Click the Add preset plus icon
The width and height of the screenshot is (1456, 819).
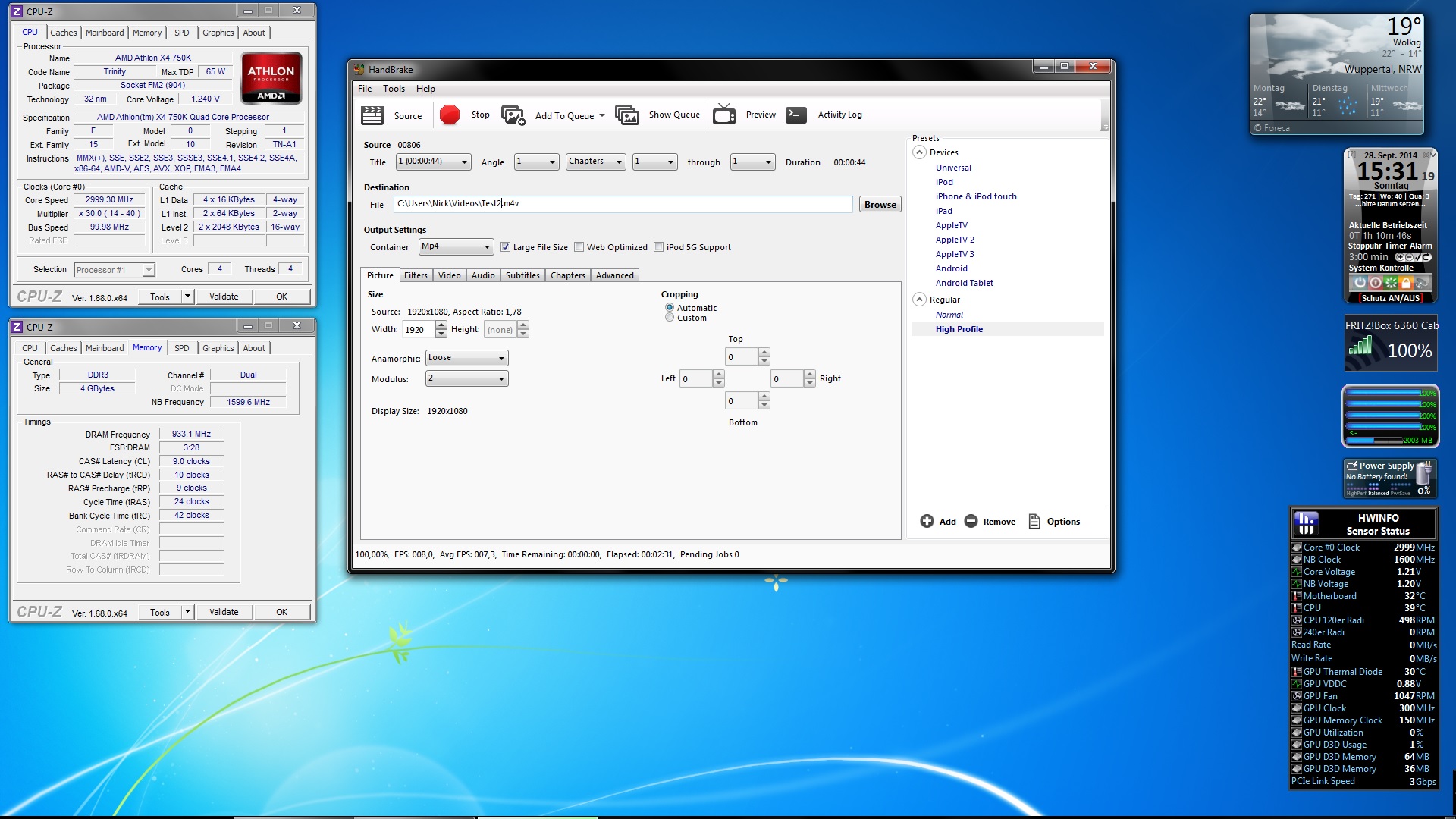coord(927,521)
